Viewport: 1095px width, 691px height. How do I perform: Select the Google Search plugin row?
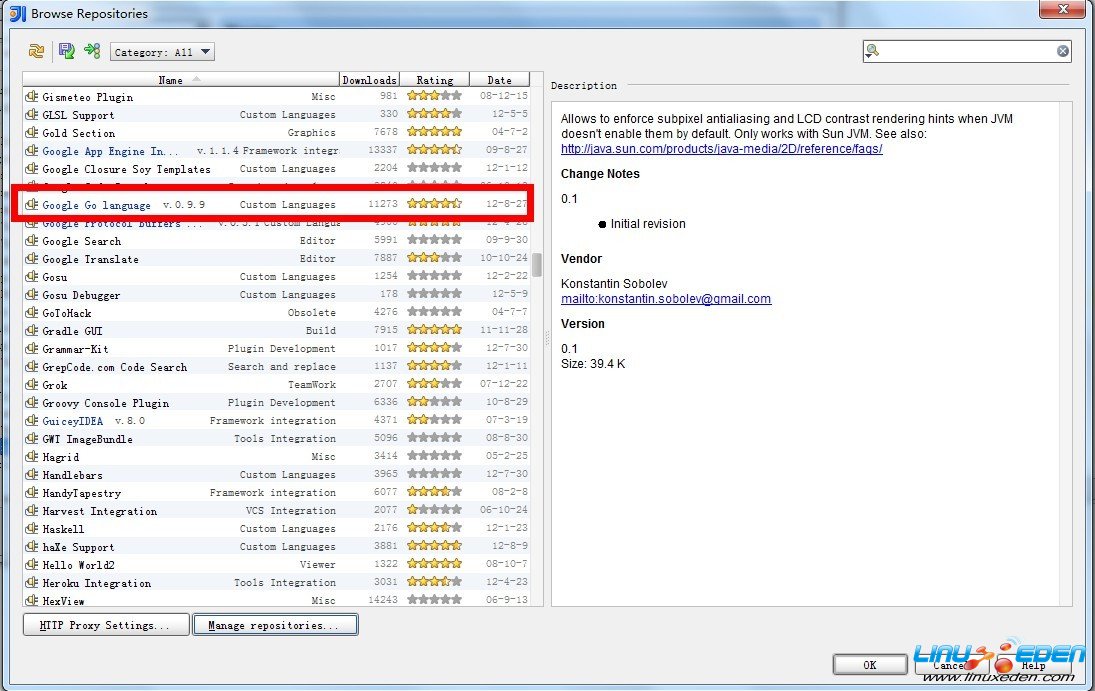click(x=277, y=240)
